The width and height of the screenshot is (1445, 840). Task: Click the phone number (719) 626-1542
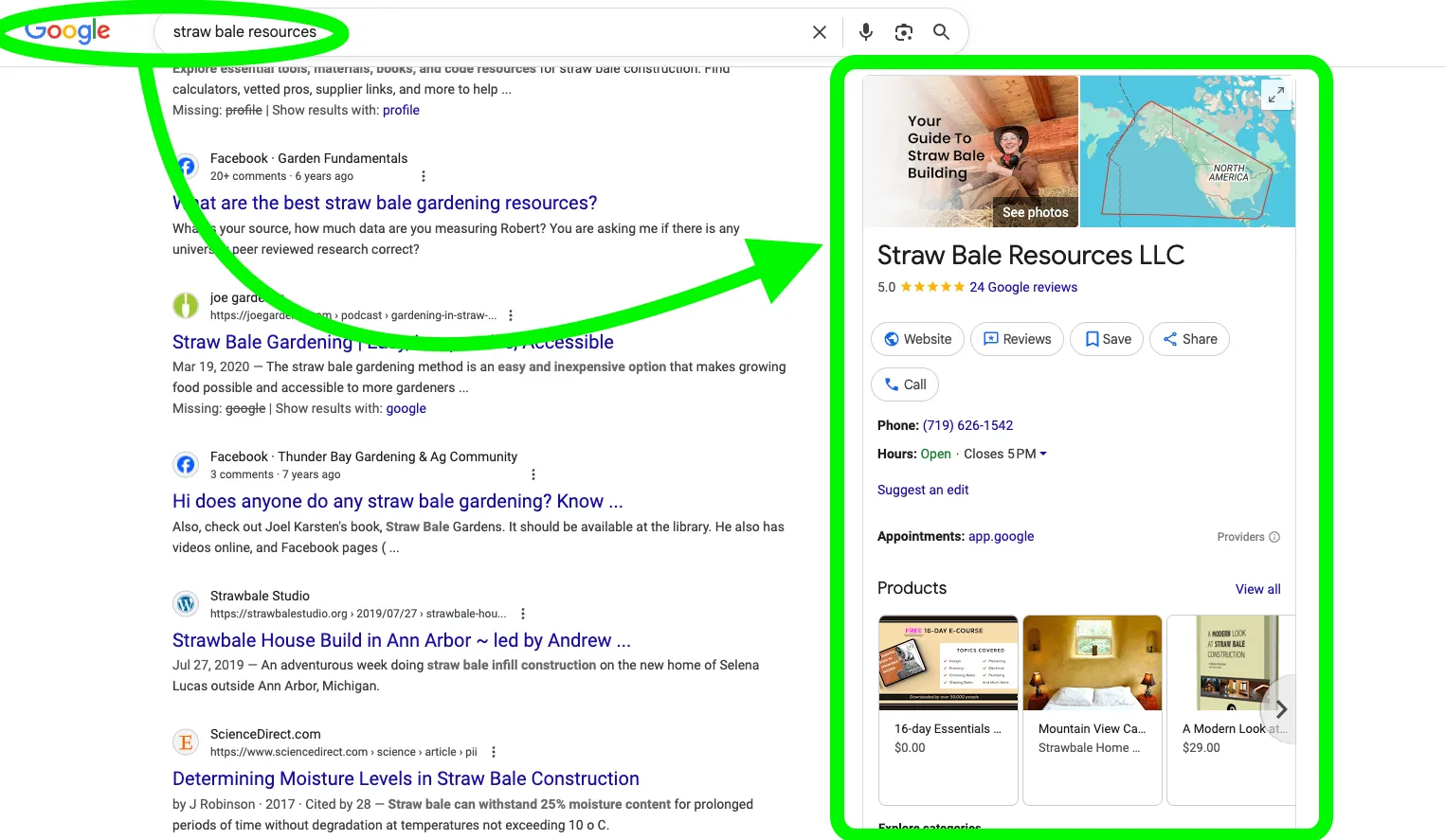(967, 425)
